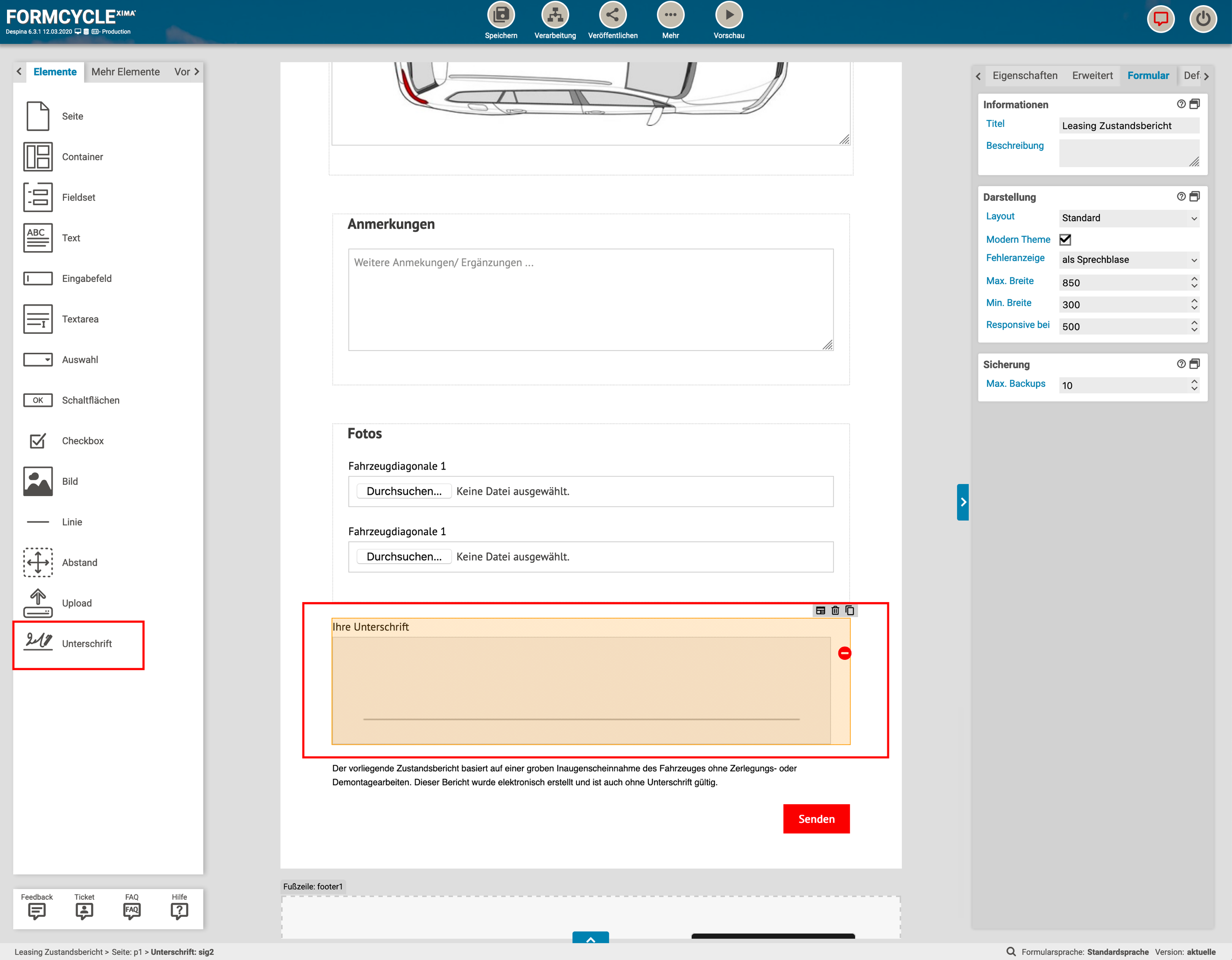1232x960 pixels.
Task: Click the first Durchsuchen file button
Action: point(404,491)
